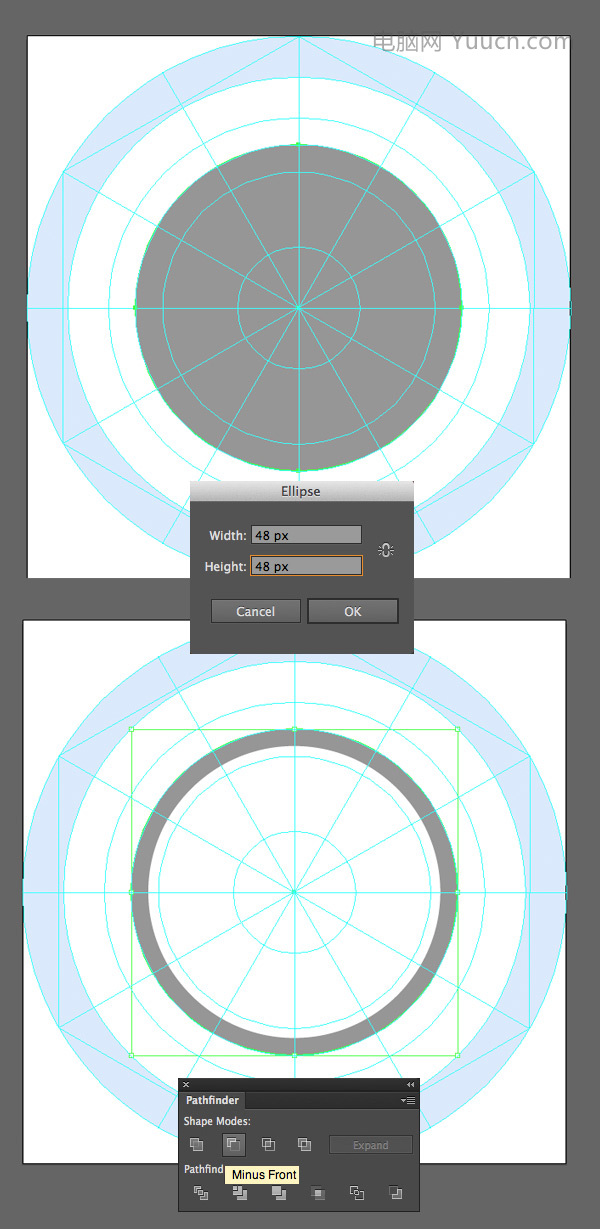Viewport: 600px width, 1229px height.
Task: Click the Crop pathfinder icon
Action: [318, 1192]
